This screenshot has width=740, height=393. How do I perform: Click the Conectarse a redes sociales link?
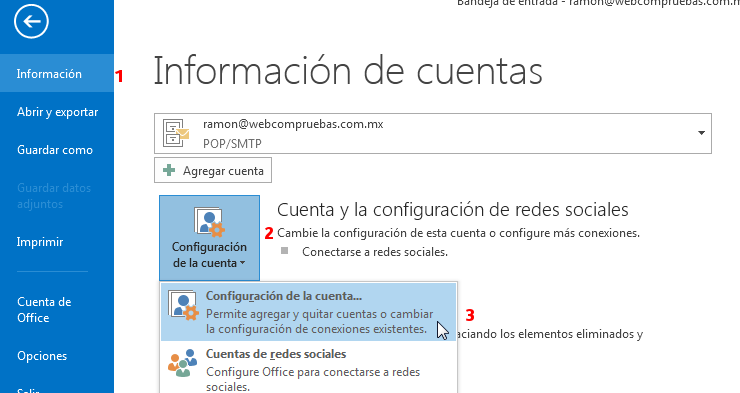375,252
